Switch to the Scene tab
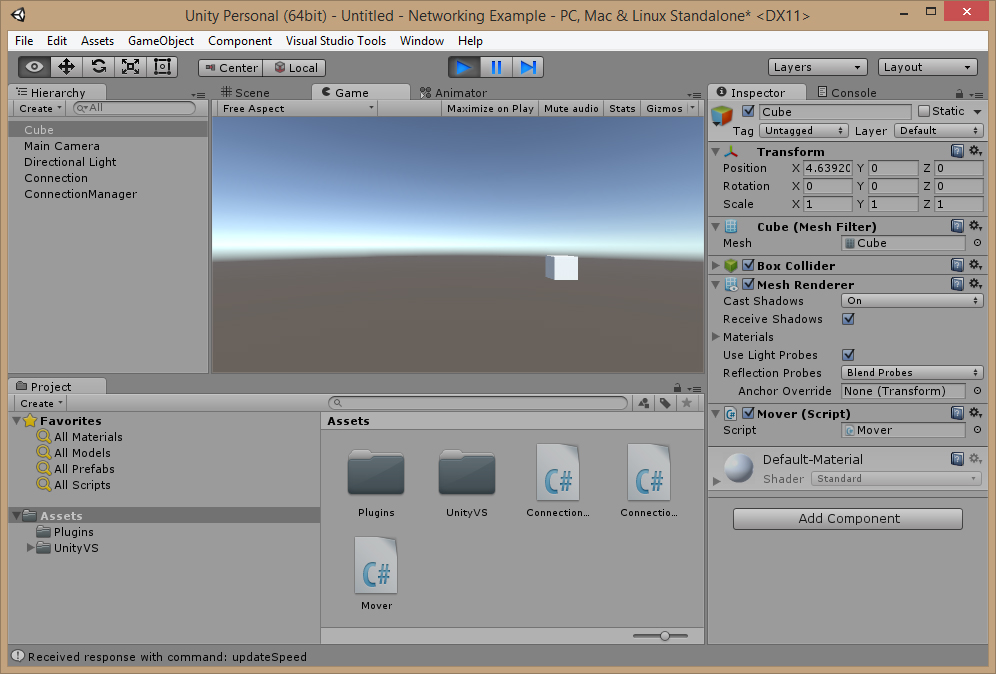Viewport: 996px width, 674px height. (x=245, y=93)
